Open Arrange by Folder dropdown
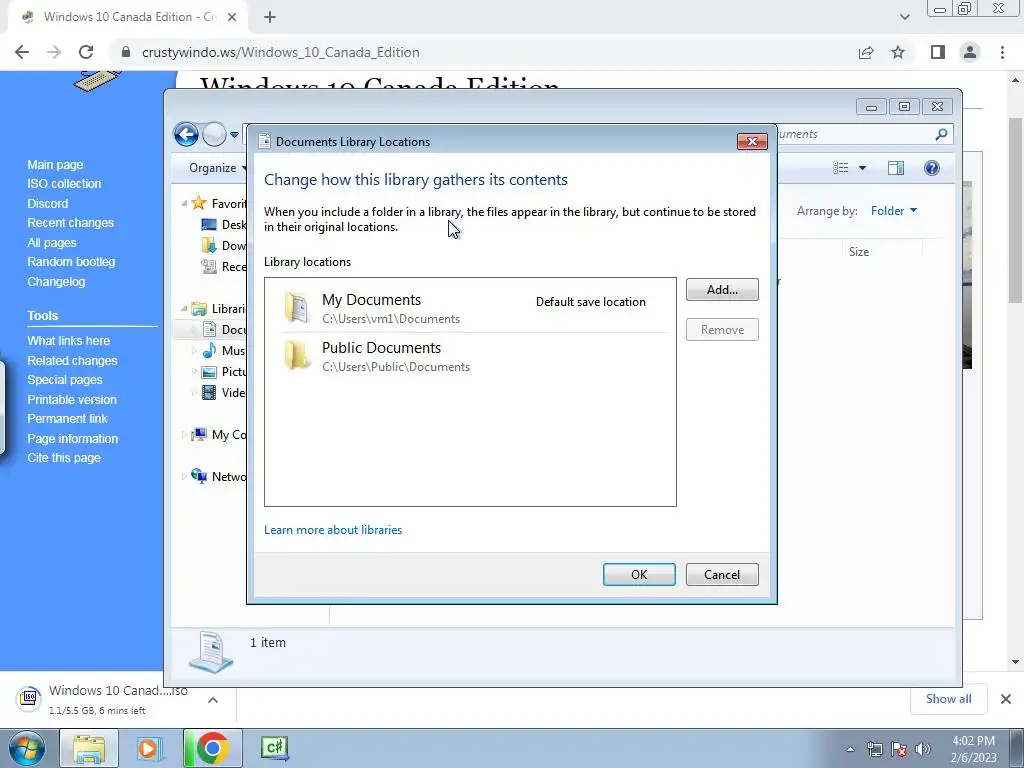This screenshot has width=1024, height=768. point(893,210)
